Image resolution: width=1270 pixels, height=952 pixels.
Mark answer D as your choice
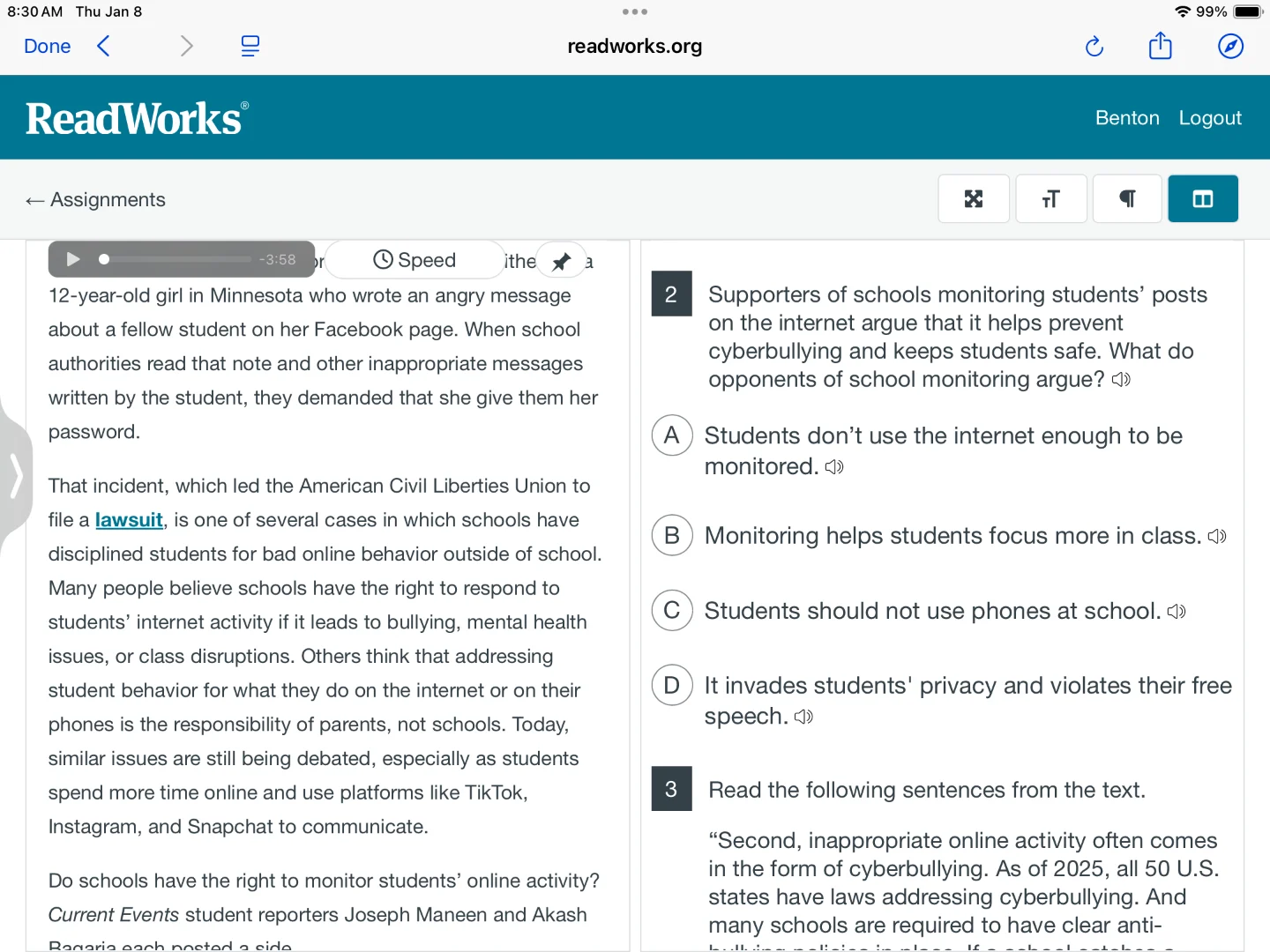[672, 686]
